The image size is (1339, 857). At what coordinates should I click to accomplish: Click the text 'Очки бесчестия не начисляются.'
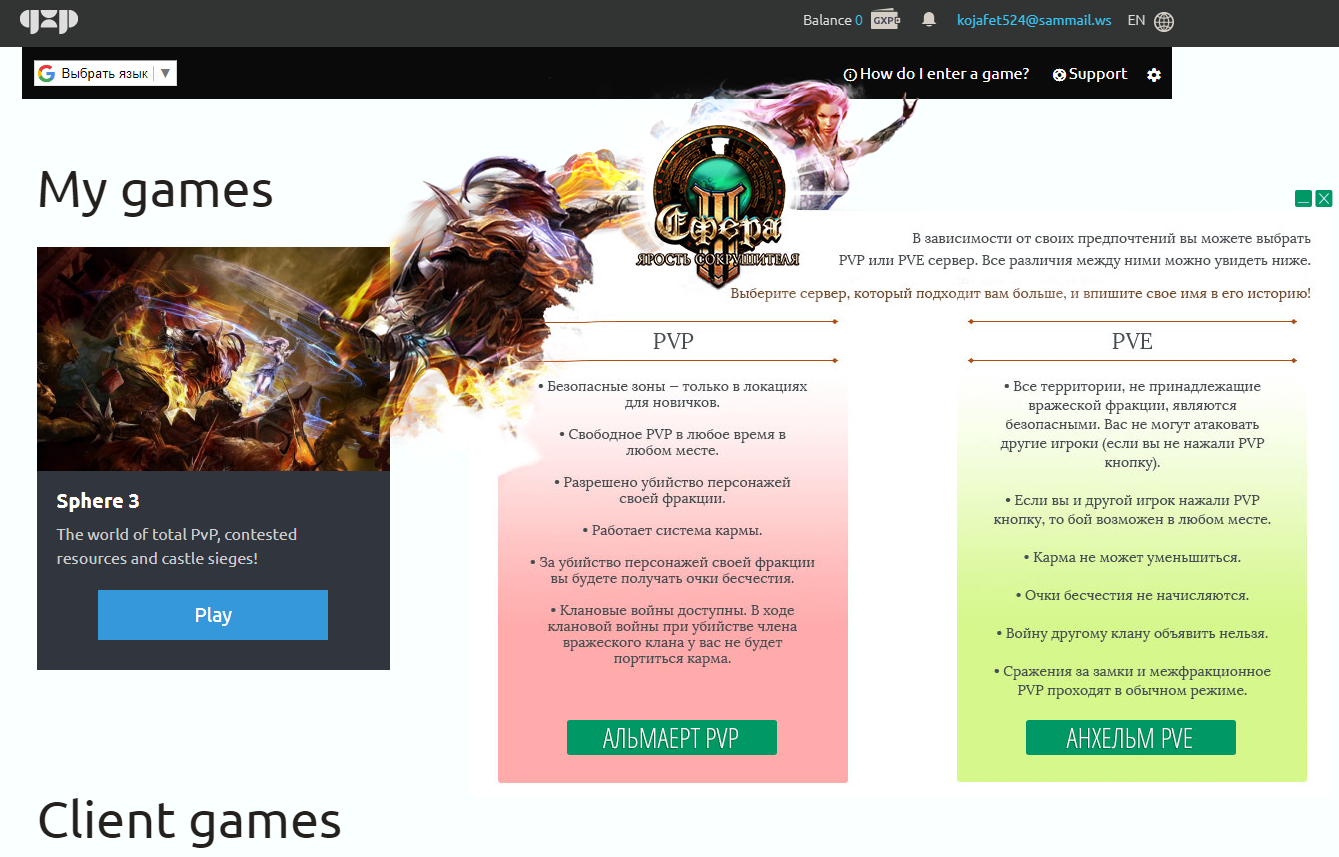tap(1132, 595)
